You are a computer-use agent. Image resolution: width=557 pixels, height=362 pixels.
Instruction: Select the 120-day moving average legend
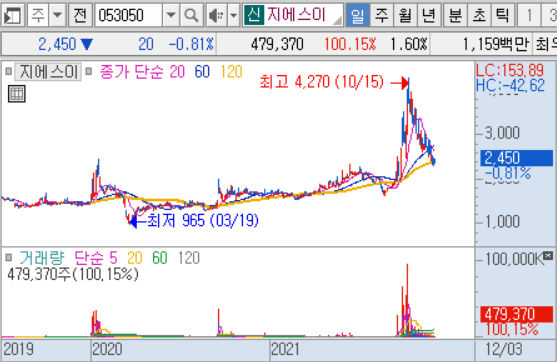pyautogui.click(x=231, y=72)
